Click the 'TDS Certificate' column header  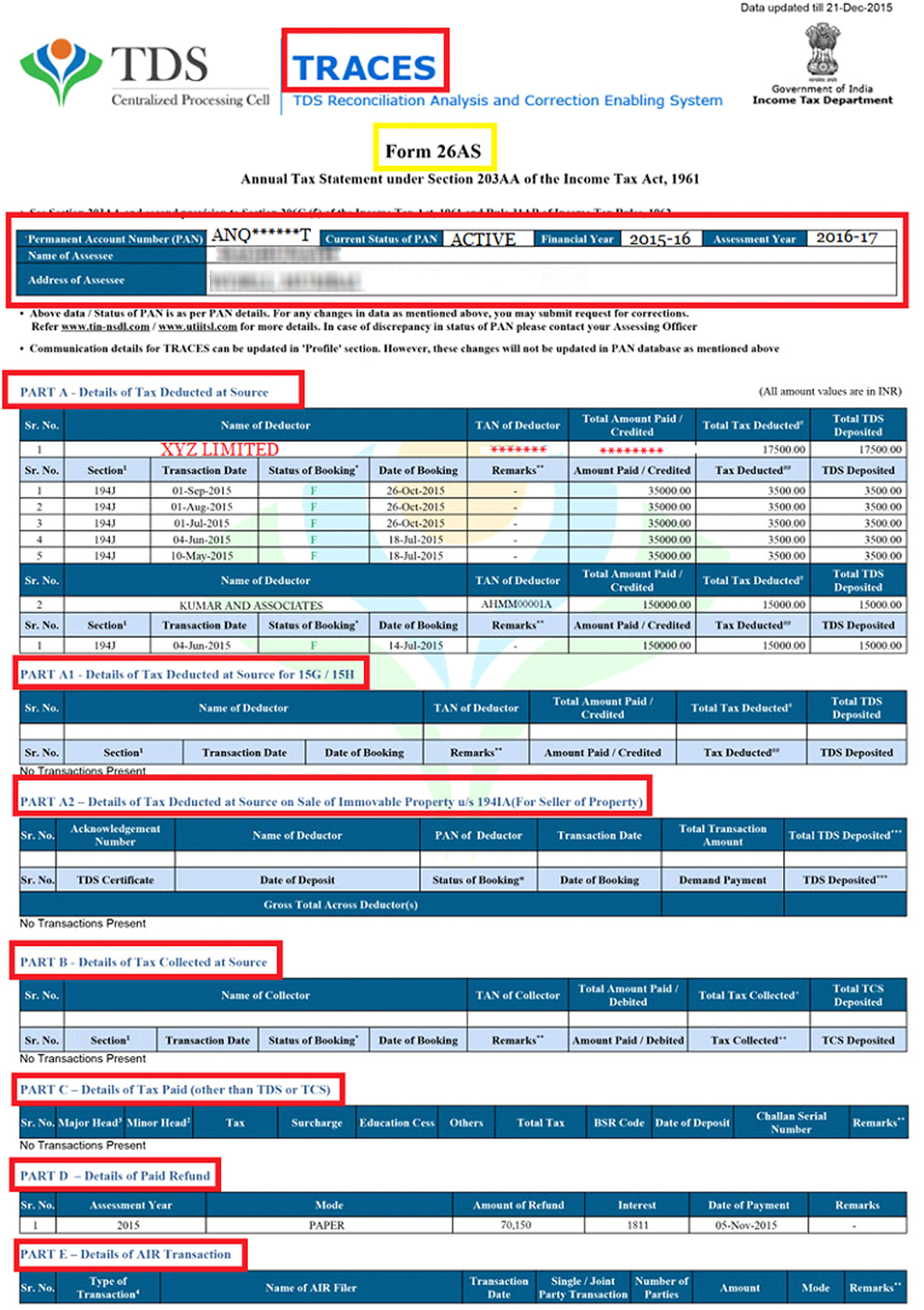coord(115,880)
